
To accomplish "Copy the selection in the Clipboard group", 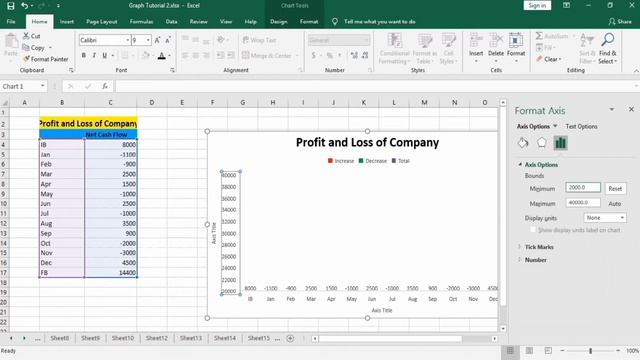I will point(33,48).
